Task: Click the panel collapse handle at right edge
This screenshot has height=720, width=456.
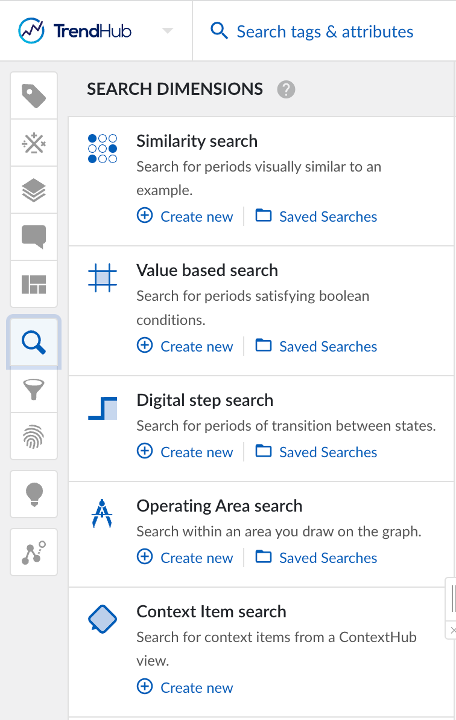Action: coord(452,599)
